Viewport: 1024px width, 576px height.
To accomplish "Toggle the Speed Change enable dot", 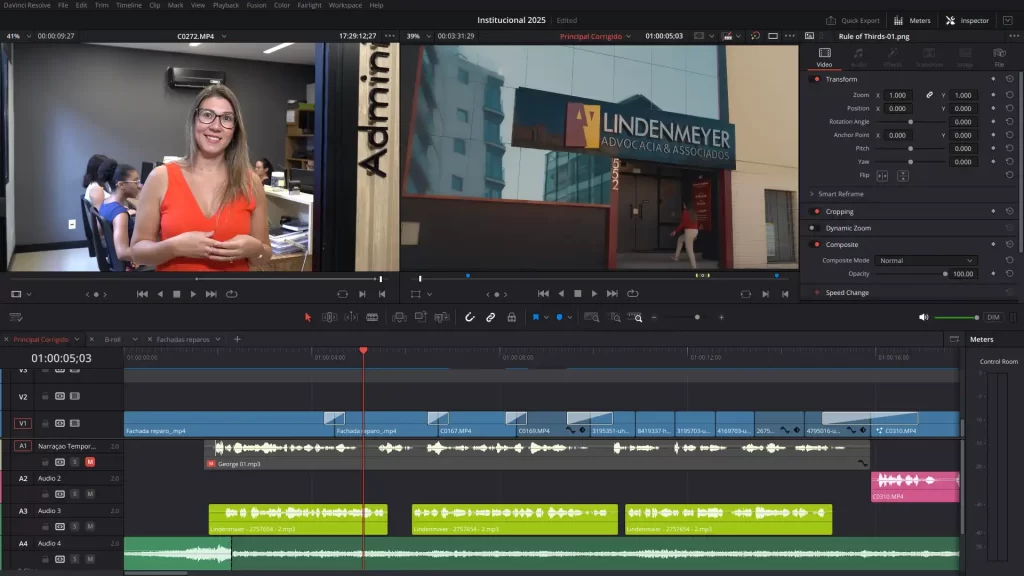I will click(816, 293).
